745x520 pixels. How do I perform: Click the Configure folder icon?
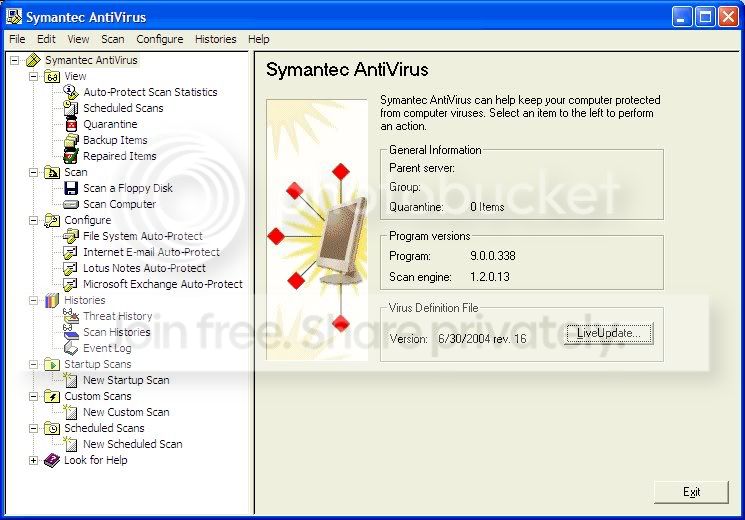pyautogui.click(x=52, y=220)
